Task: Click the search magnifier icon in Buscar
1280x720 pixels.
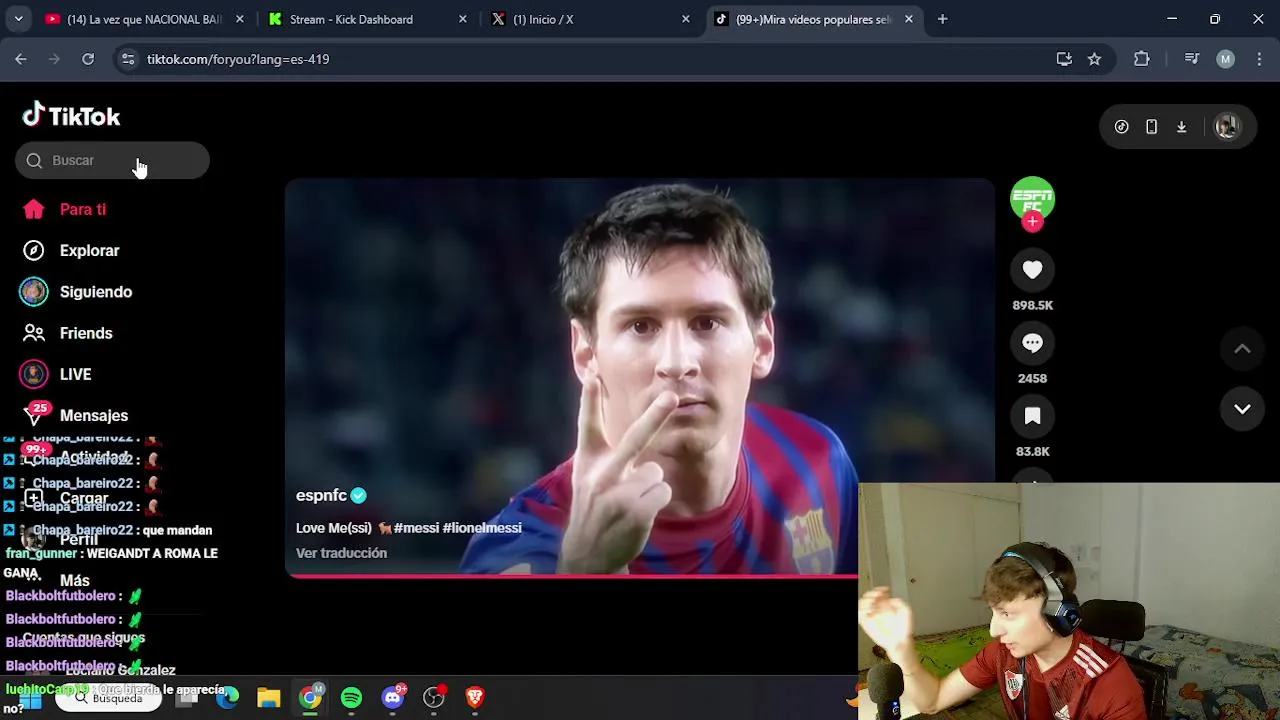Action: tap(34, 160)
